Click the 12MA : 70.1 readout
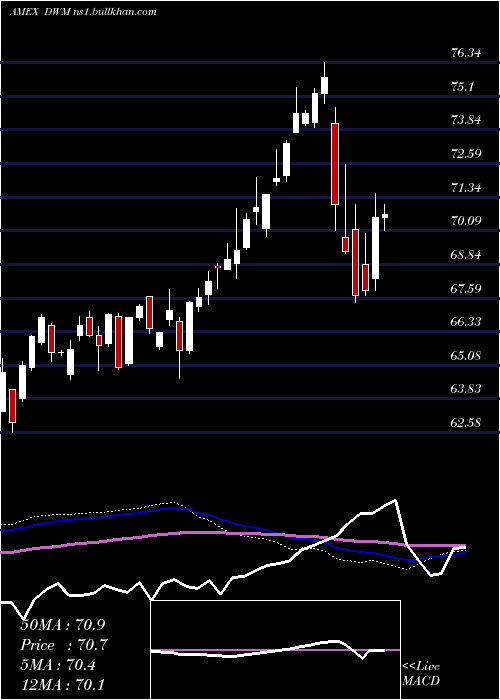 pos(63,684)
